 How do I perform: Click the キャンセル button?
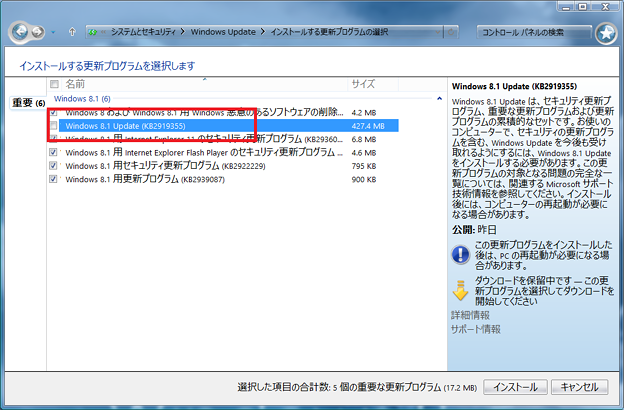(x=580, y=387)
